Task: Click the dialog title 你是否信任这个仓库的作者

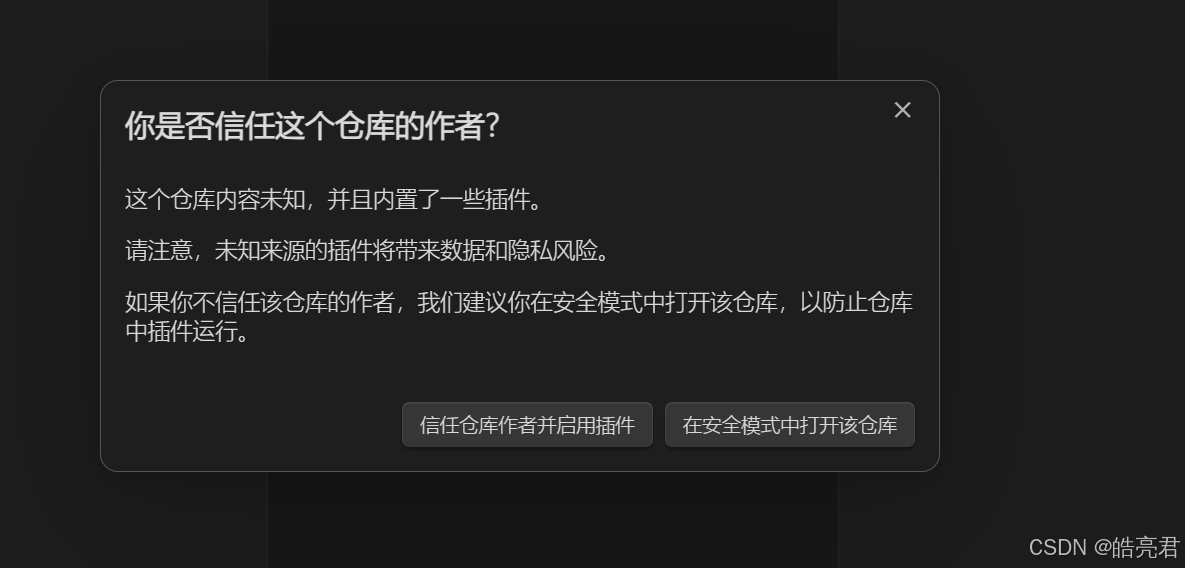Action: pos(311,126)
